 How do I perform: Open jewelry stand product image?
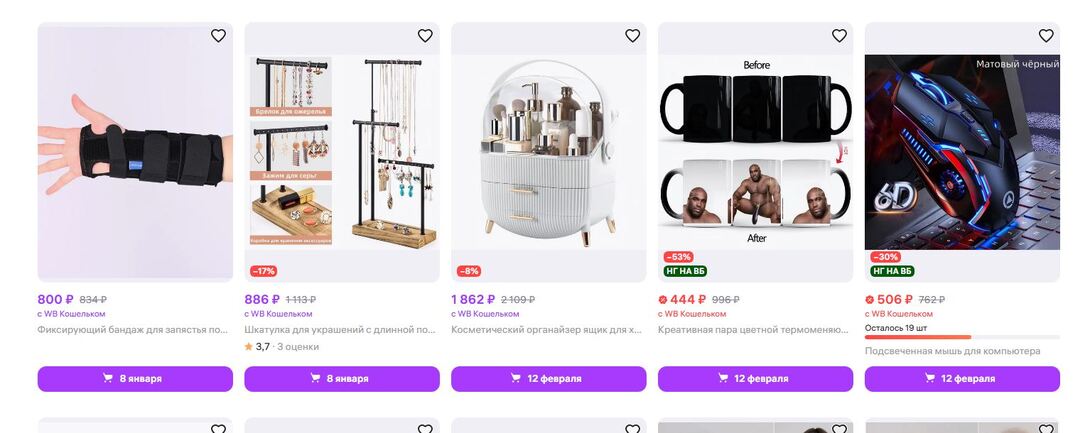click(342, 152)
